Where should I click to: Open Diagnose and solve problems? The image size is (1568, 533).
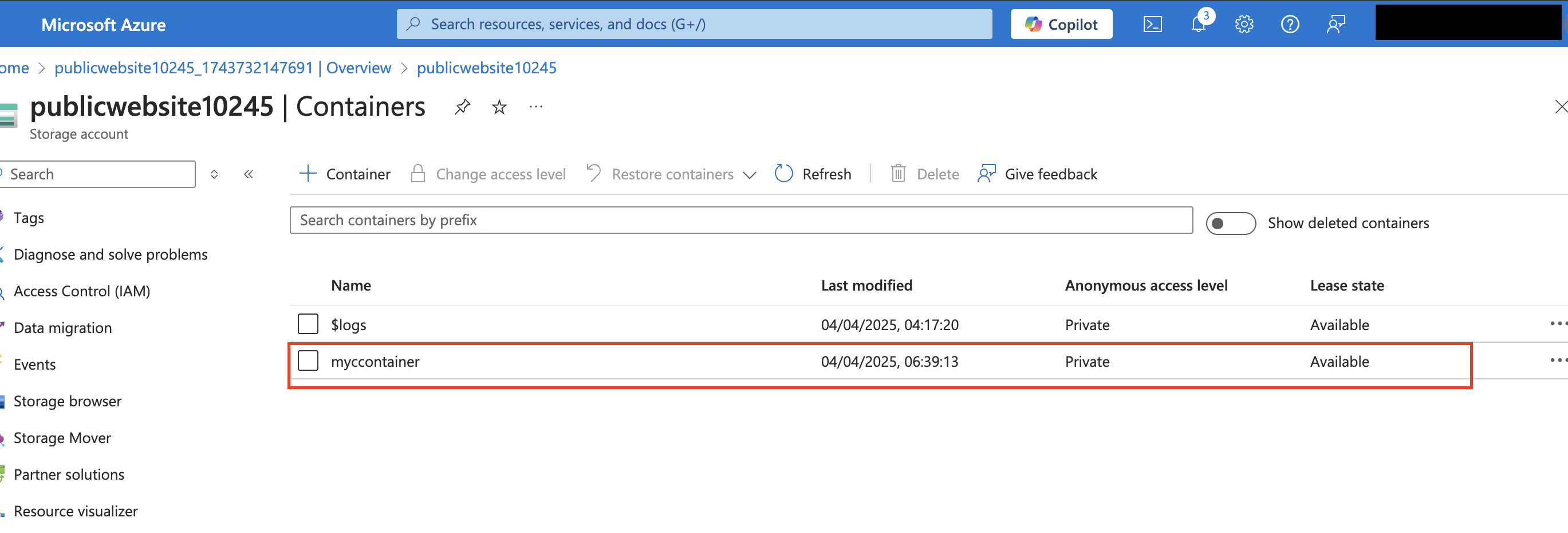[x=110, y=254]
